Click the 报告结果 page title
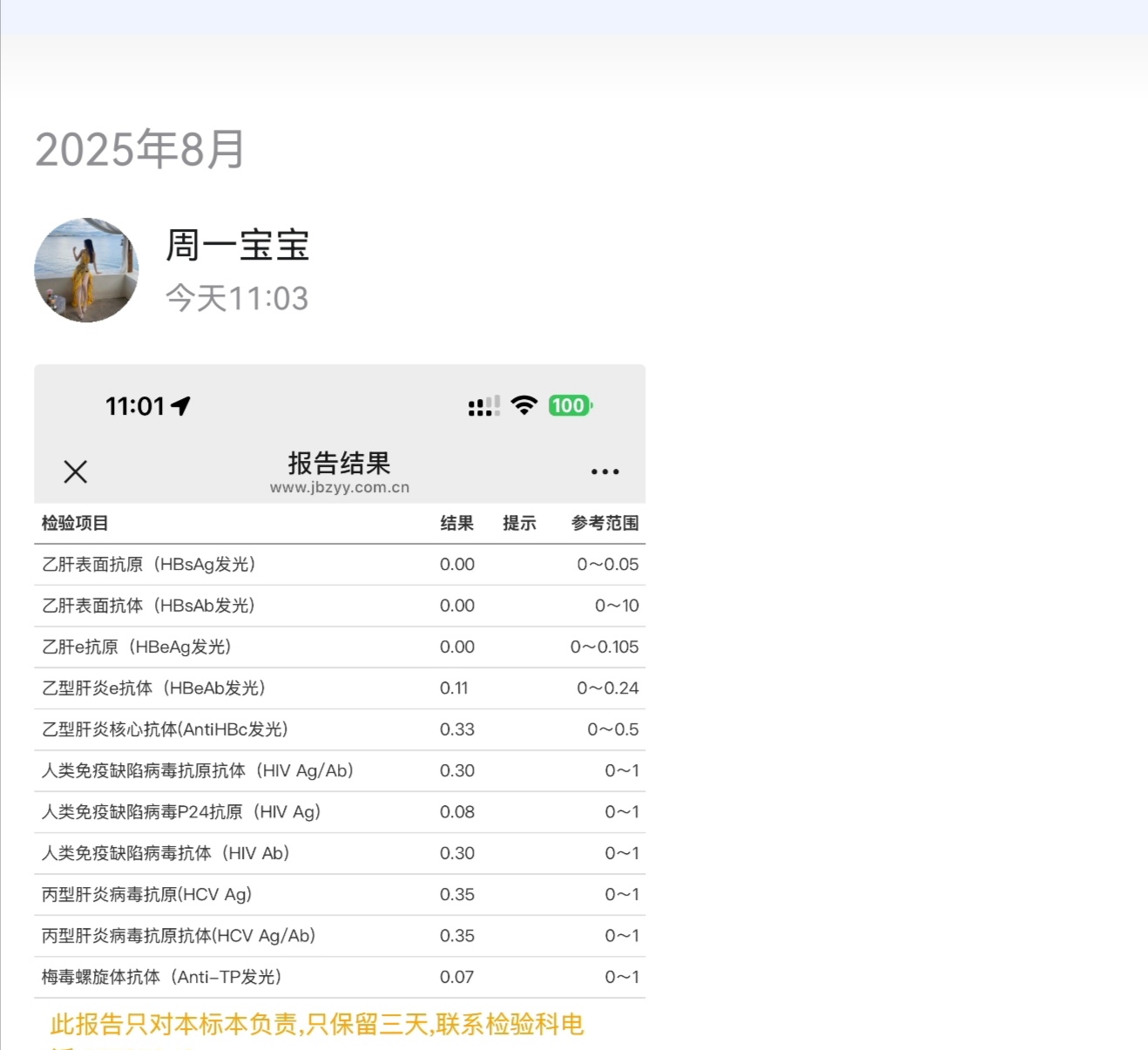Image resolution: width=1148 pixels, height=1050 pixels. (x=339, y=463)
